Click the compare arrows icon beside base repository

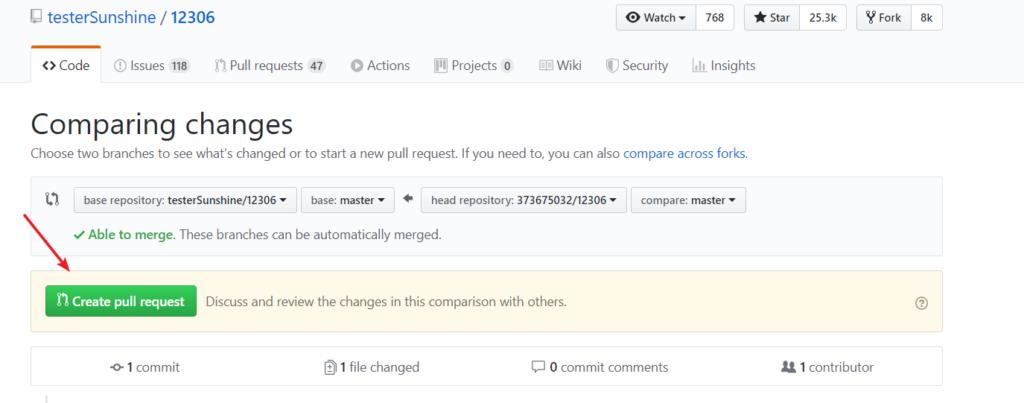coord(52,199)
